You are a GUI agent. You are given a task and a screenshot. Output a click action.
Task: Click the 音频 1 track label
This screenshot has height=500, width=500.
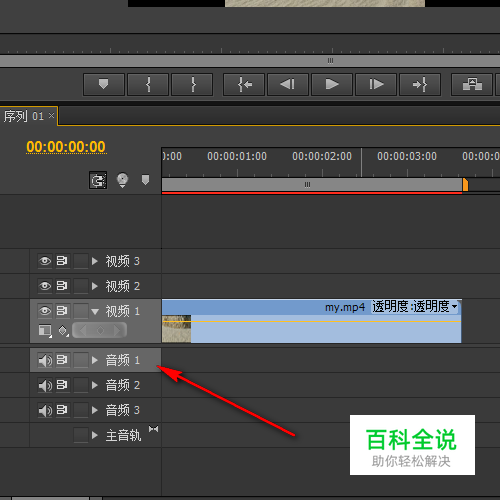[123, 360]
